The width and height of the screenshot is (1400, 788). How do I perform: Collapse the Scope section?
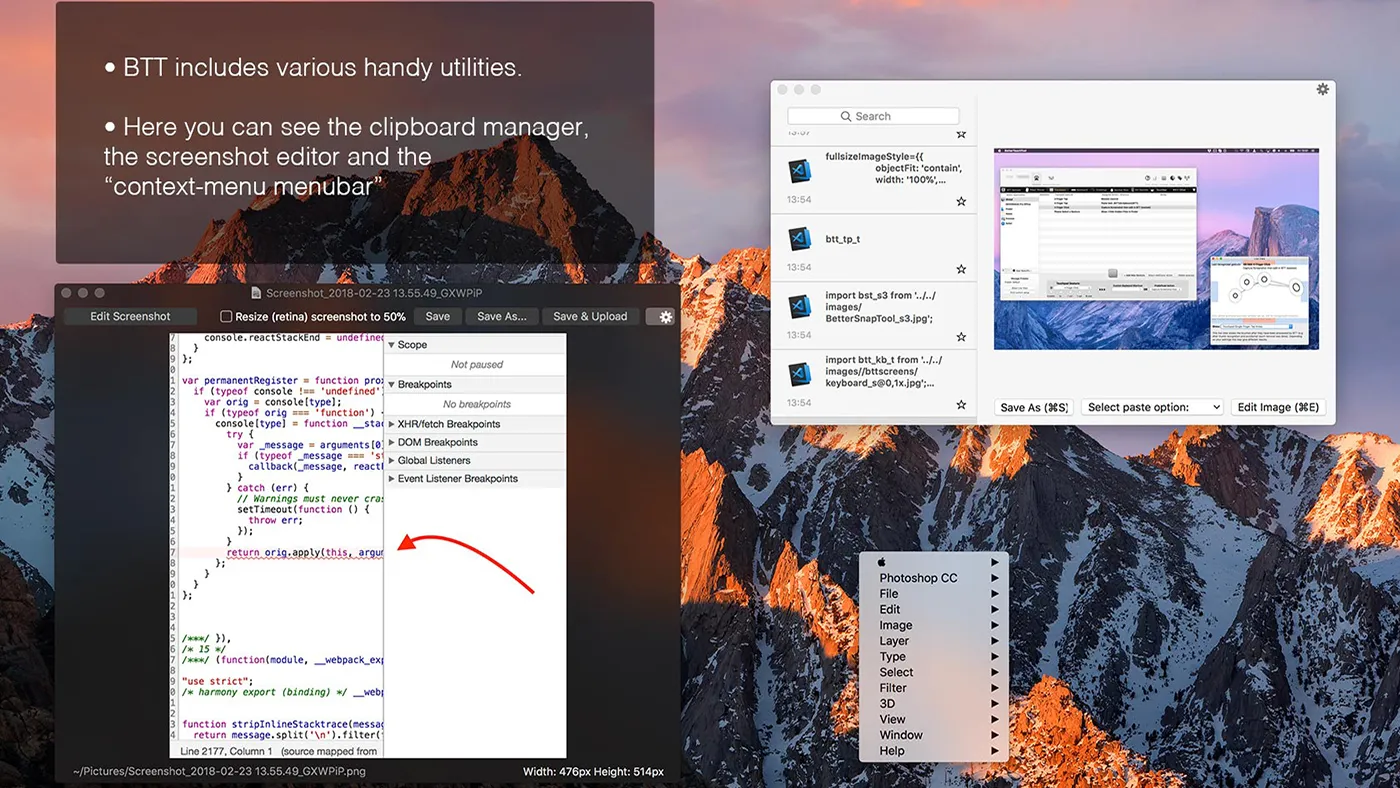tap(392, 345)
